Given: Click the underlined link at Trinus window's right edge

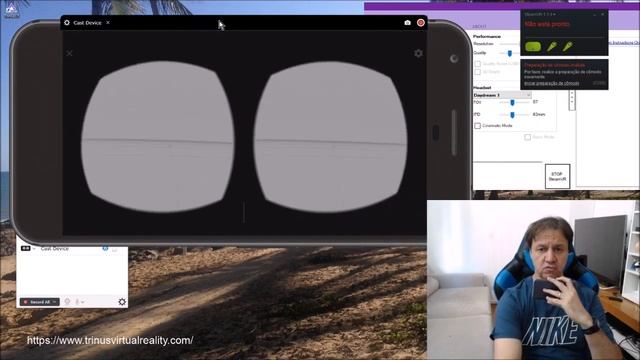Looking at the screenshot, I should click(x=624, y=42).
